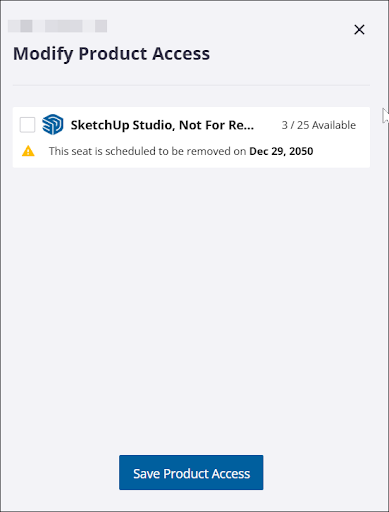Click the Dec 29, 2050 removal date
The height and width of the screenshot is (512, 389).
281,151
